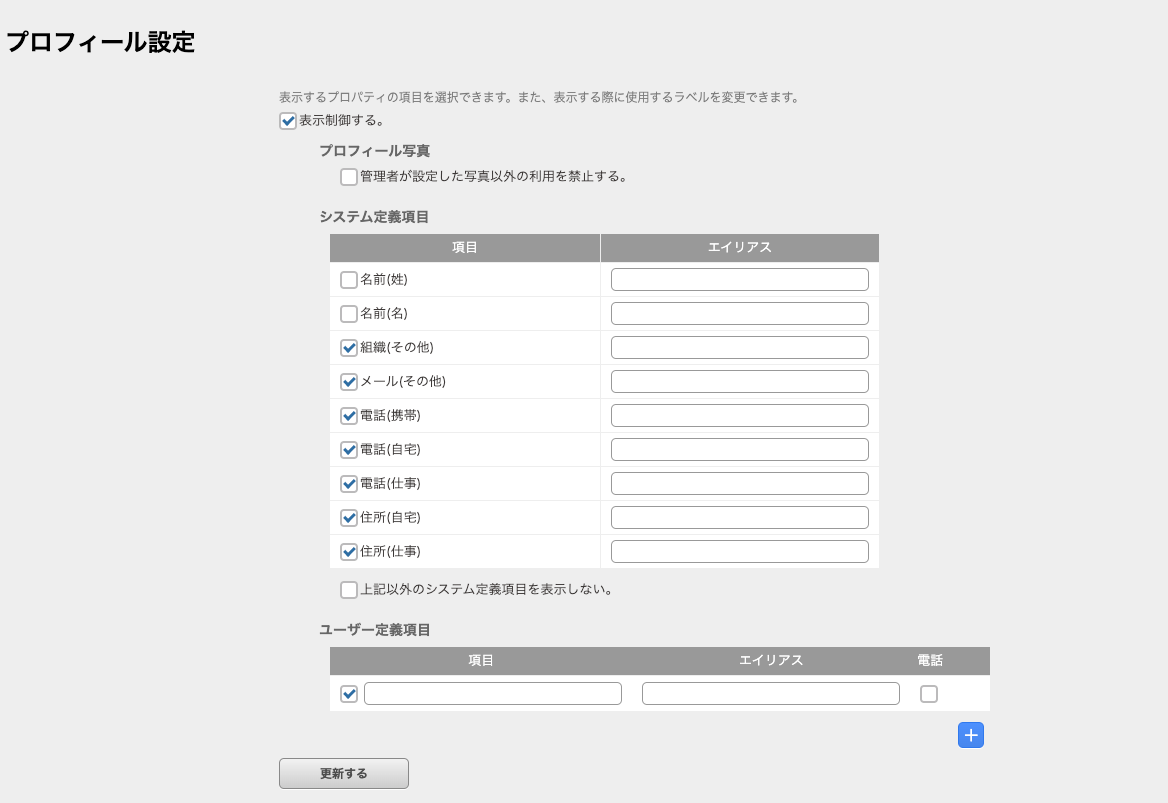Enable the profile photo restriction checkbox

[x=348, y=176]
